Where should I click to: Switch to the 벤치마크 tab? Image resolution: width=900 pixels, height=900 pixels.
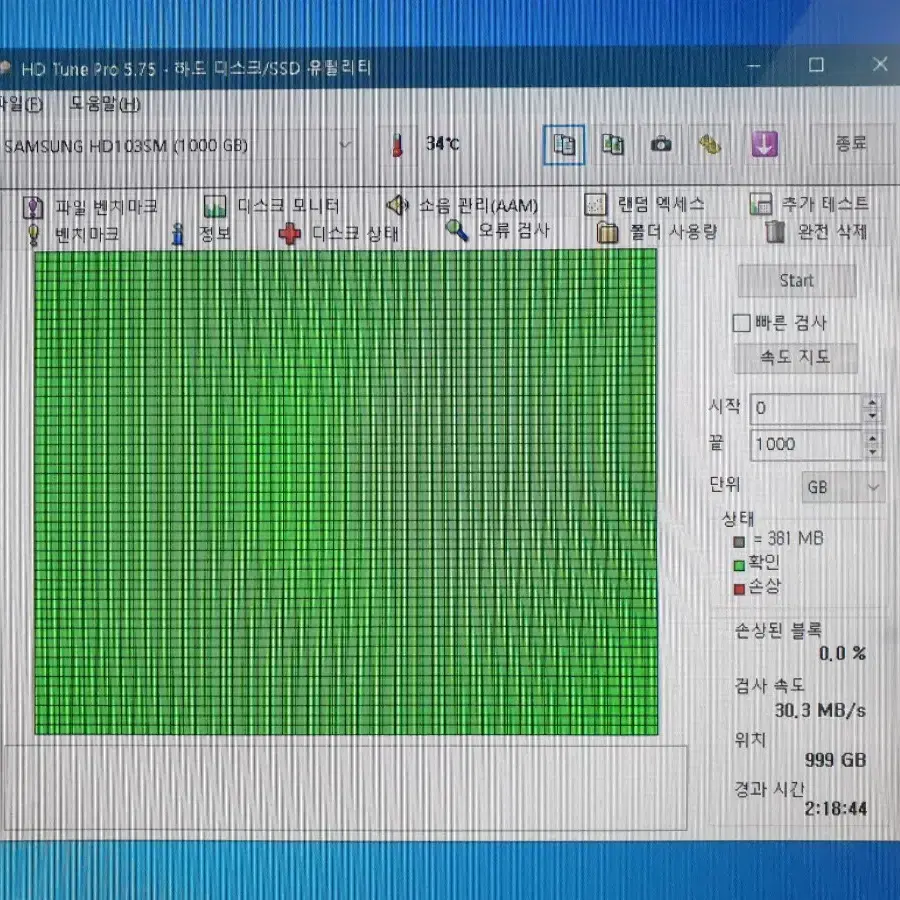(73, 234)
